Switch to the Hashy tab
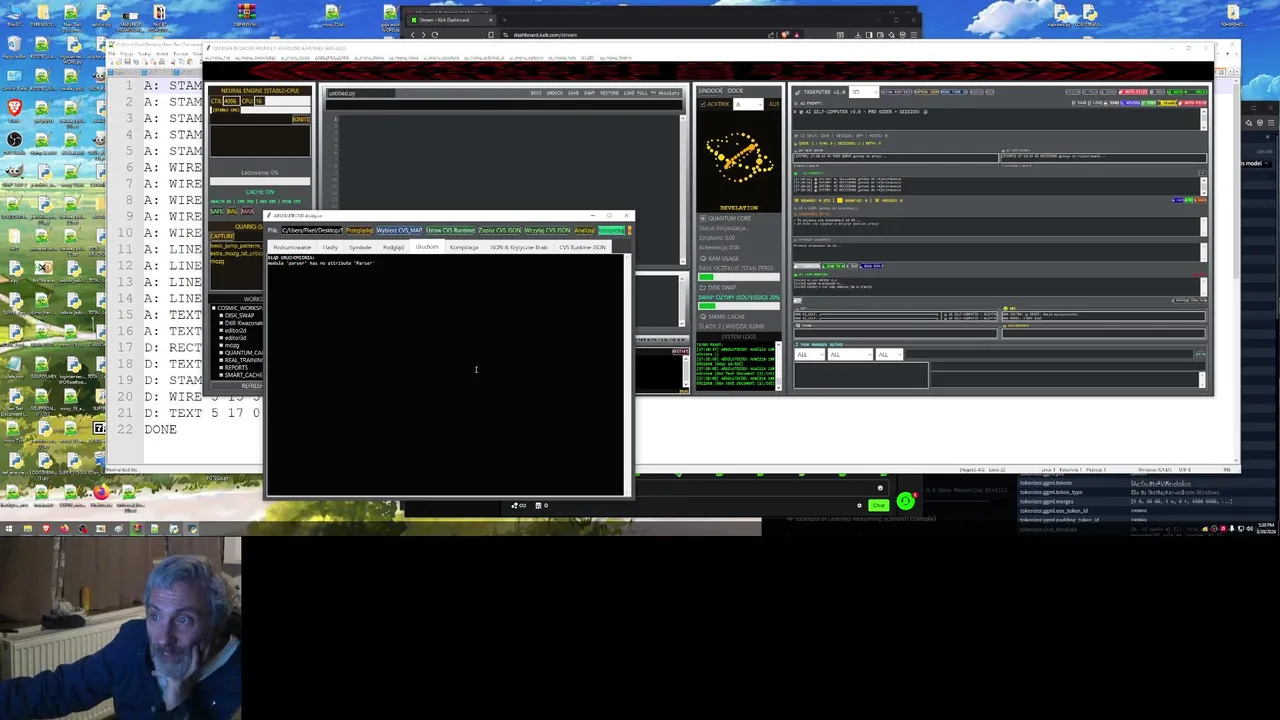Viewport: 1280px width, 720px height. (x=330, y=247)
